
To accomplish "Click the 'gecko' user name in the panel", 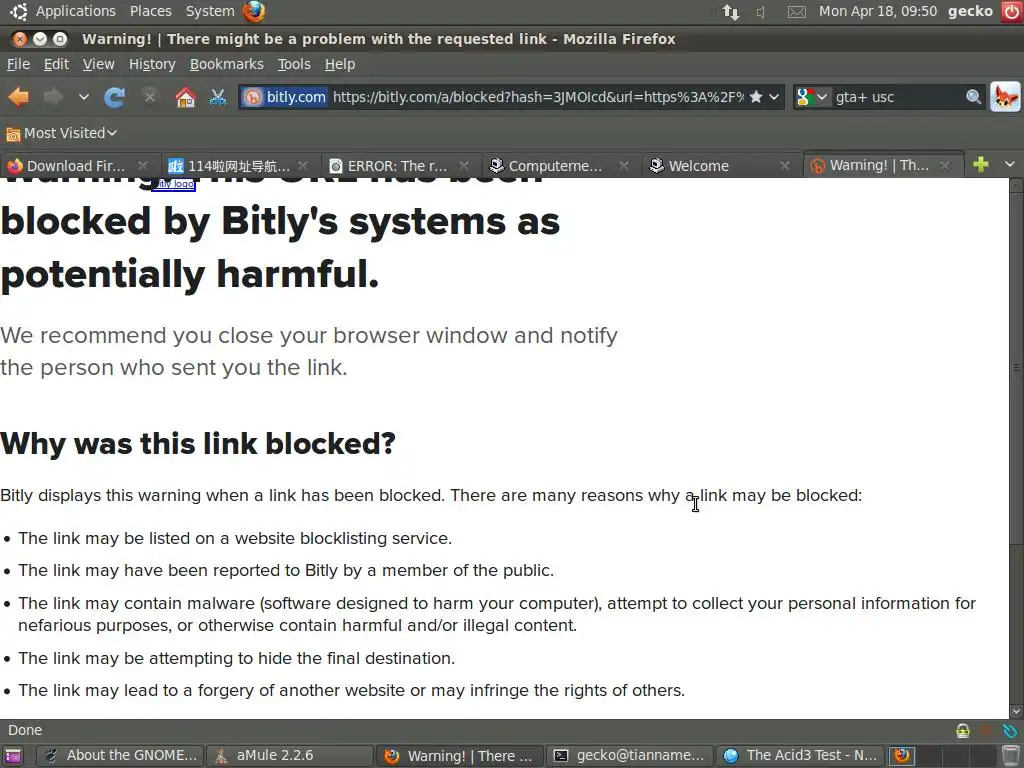I will [970, 11].
